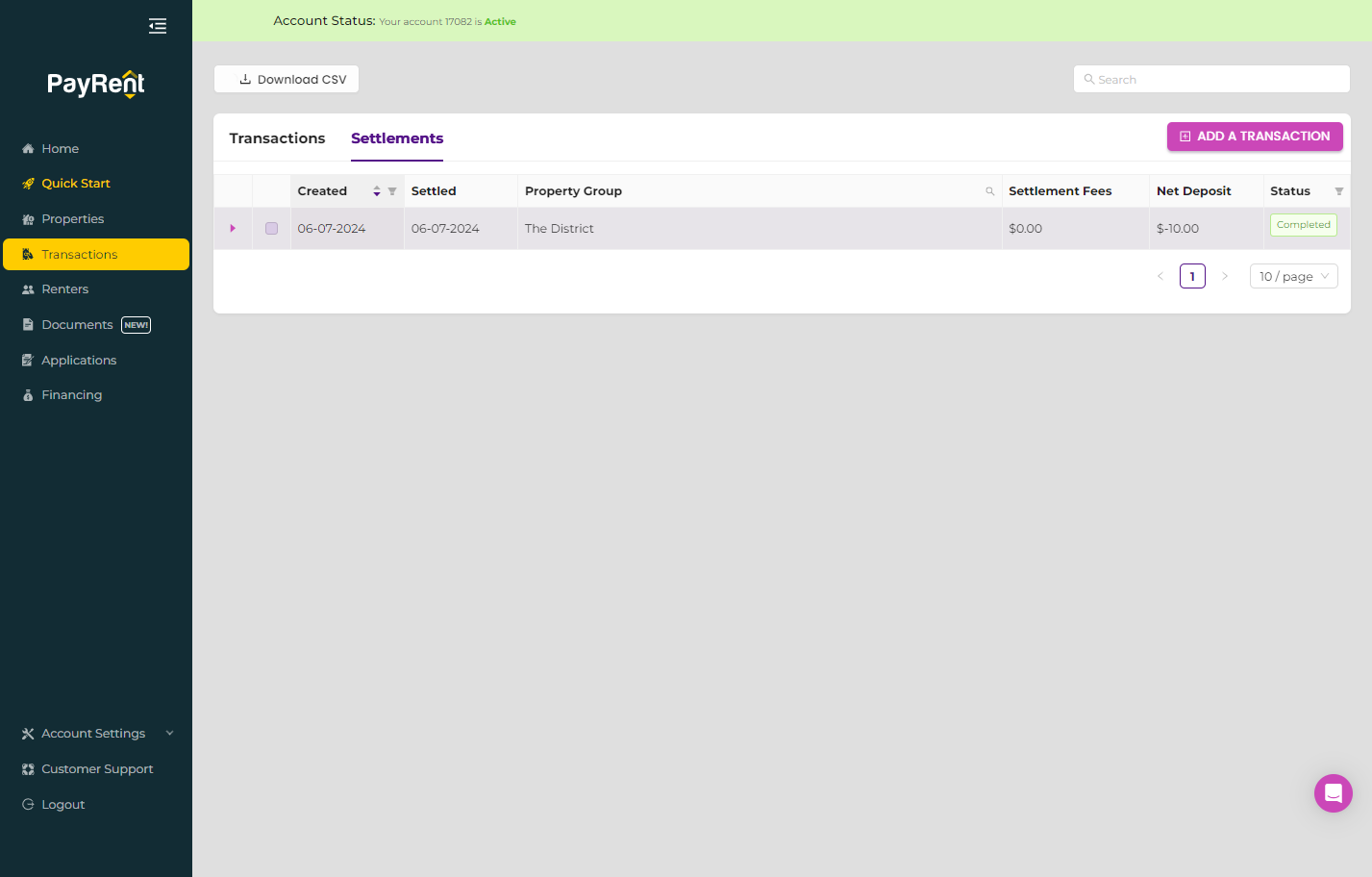
Task: Log out of the account
Action: coord(96,805)
